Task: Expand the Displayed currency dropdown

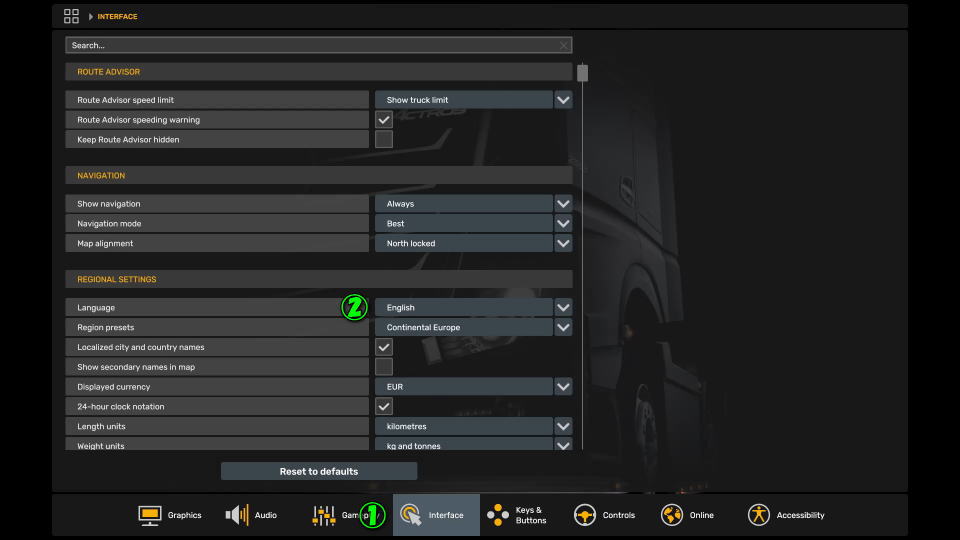Action: (x=563, y=387)
